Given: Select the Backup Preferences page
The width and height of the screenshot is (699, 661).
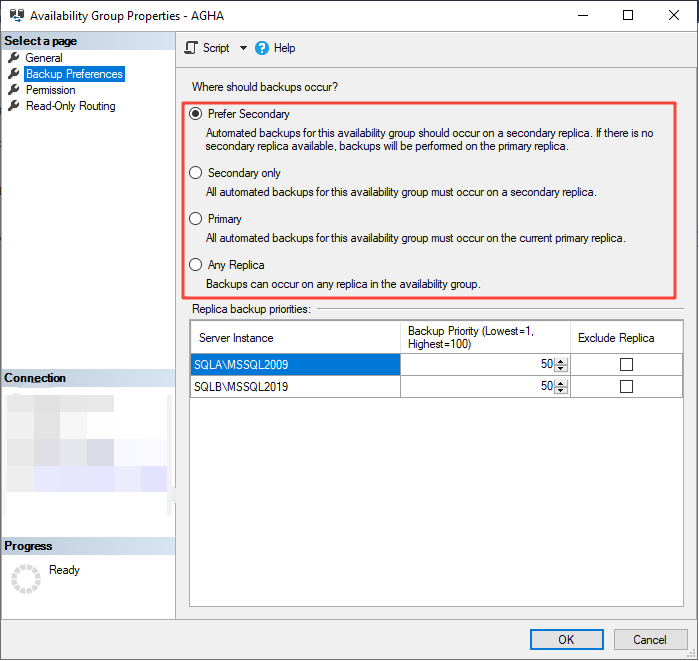Looking at the screenshot, I should pyautogui.click(x=74, y=74).
